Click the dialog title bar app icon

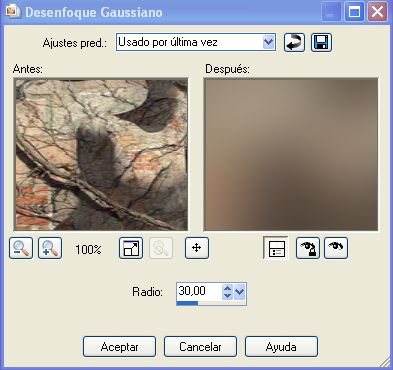(13, 11)
